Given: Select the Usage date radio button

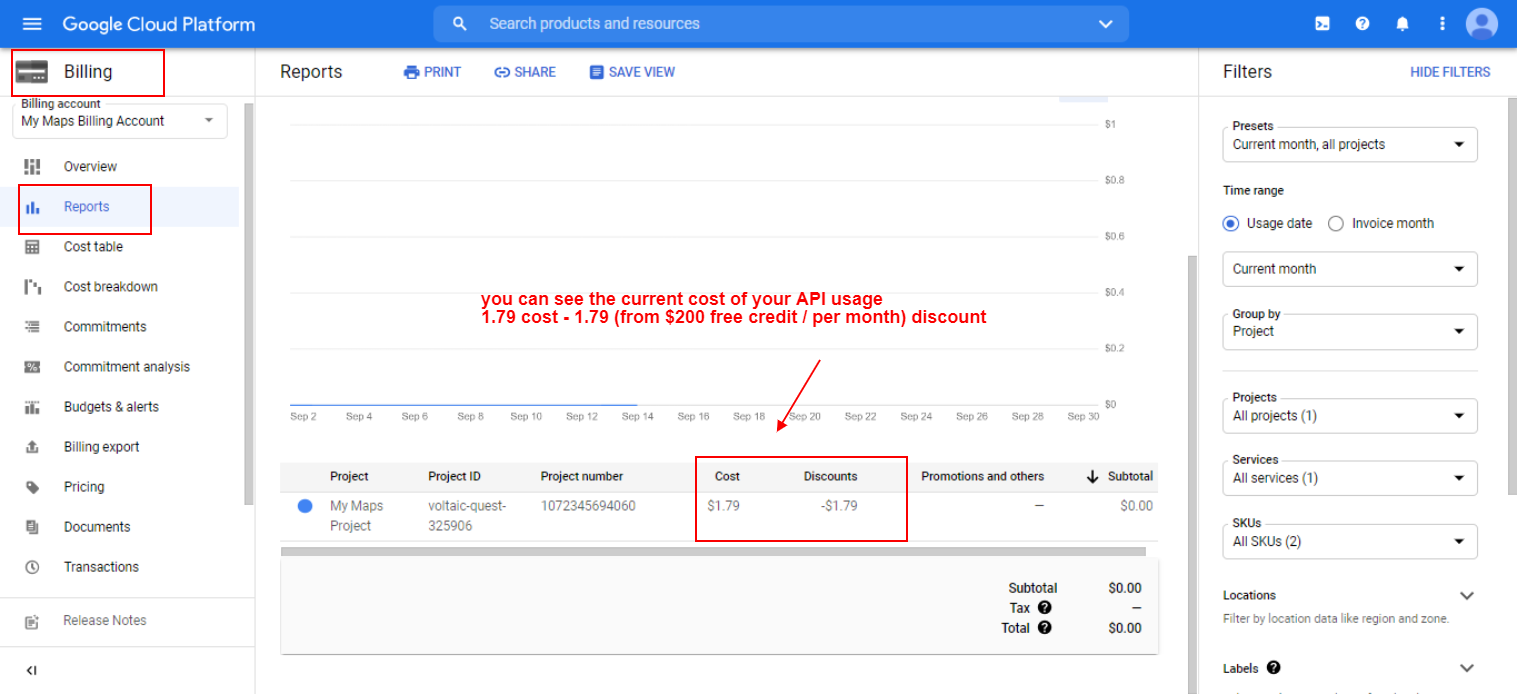Looking at the screenshot, I should [1231, 223].
